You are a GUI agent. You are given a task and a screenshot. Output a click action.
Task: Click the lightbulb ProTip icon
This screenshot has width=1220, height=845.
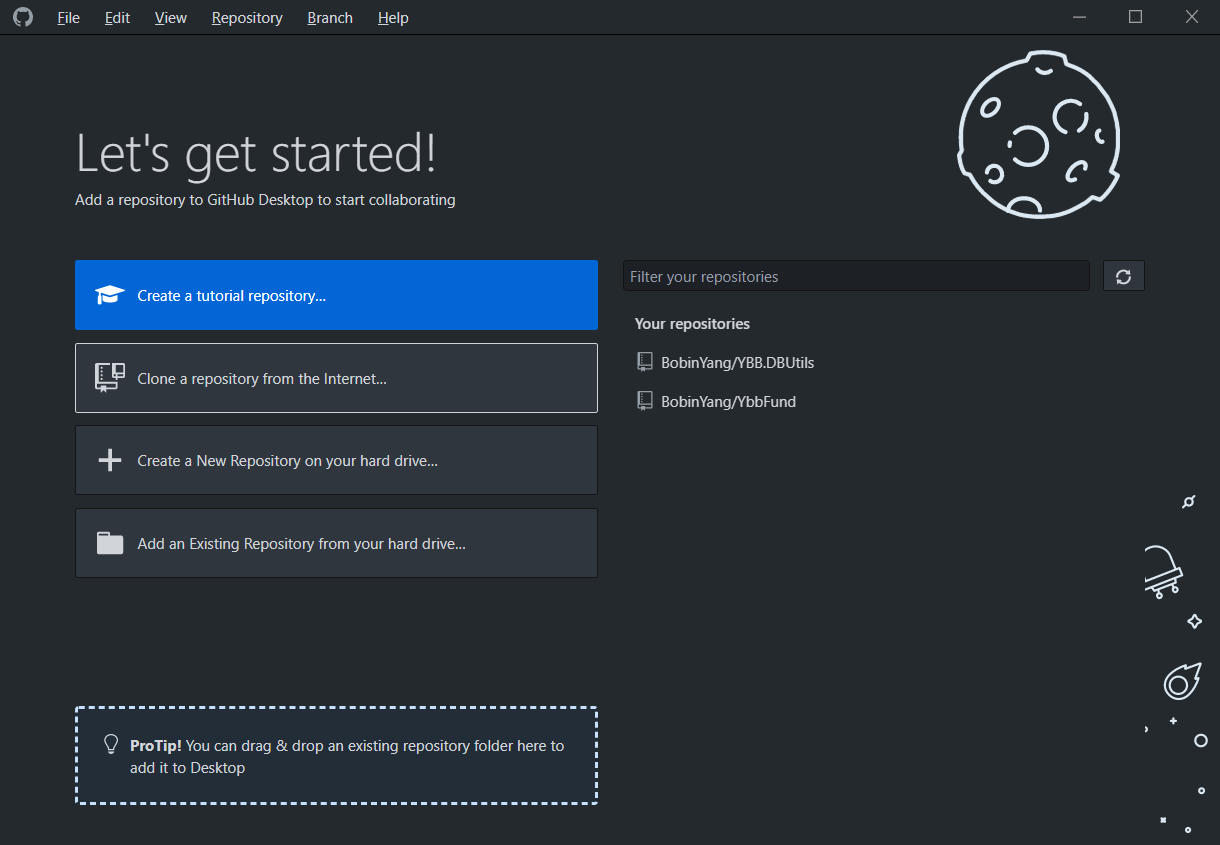(x=111, y=745)
